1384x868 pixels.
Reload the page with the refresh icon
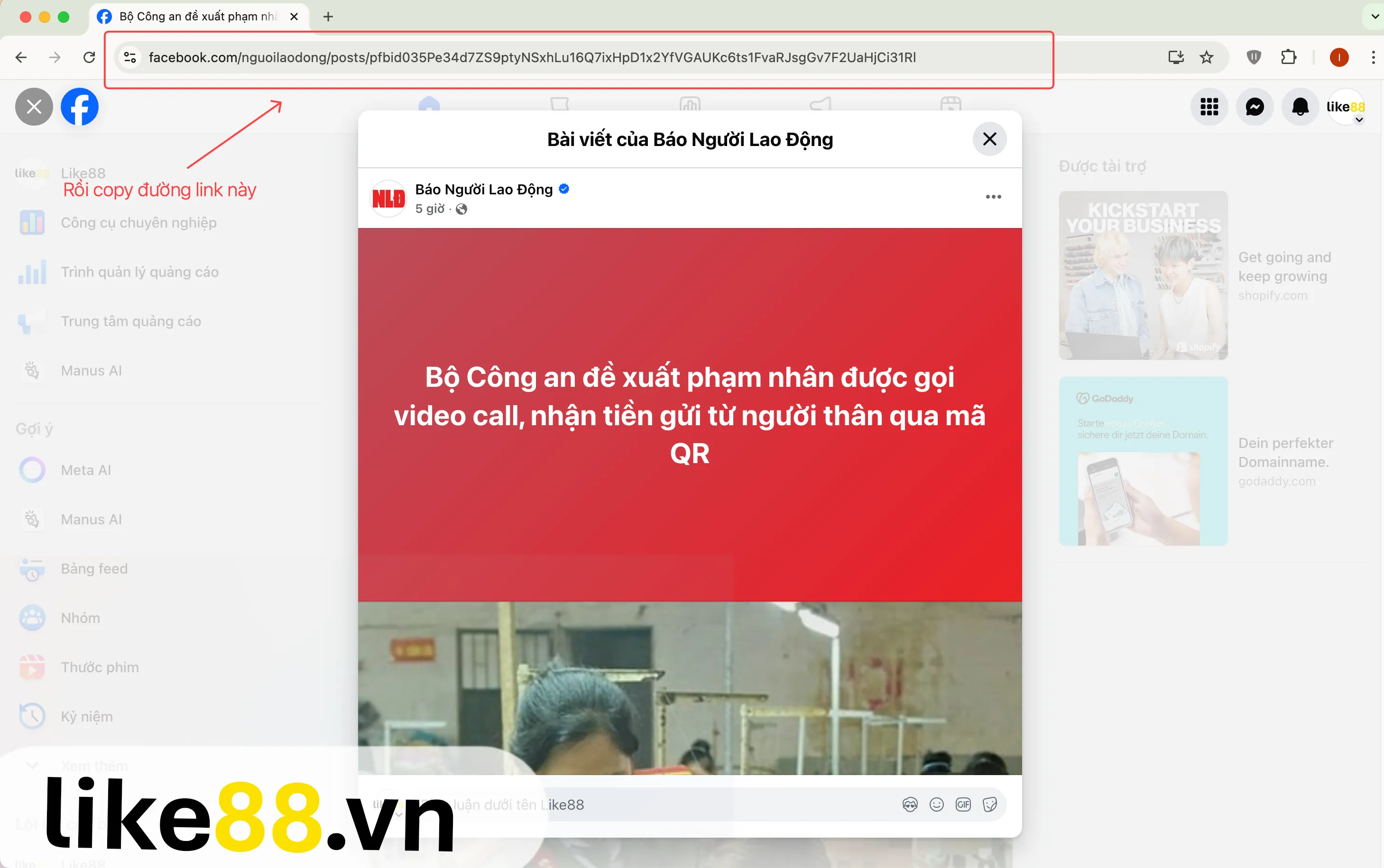[89, 57]
